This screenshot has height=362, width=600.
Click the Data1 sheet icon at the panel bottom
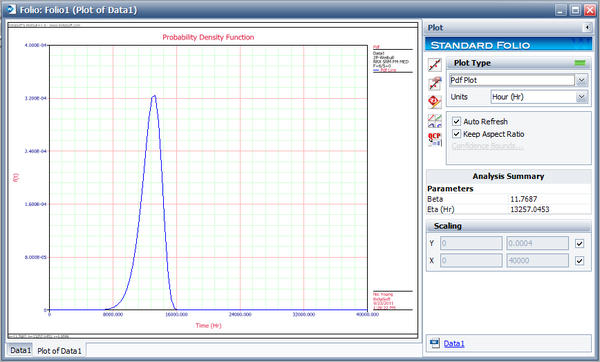434,342
